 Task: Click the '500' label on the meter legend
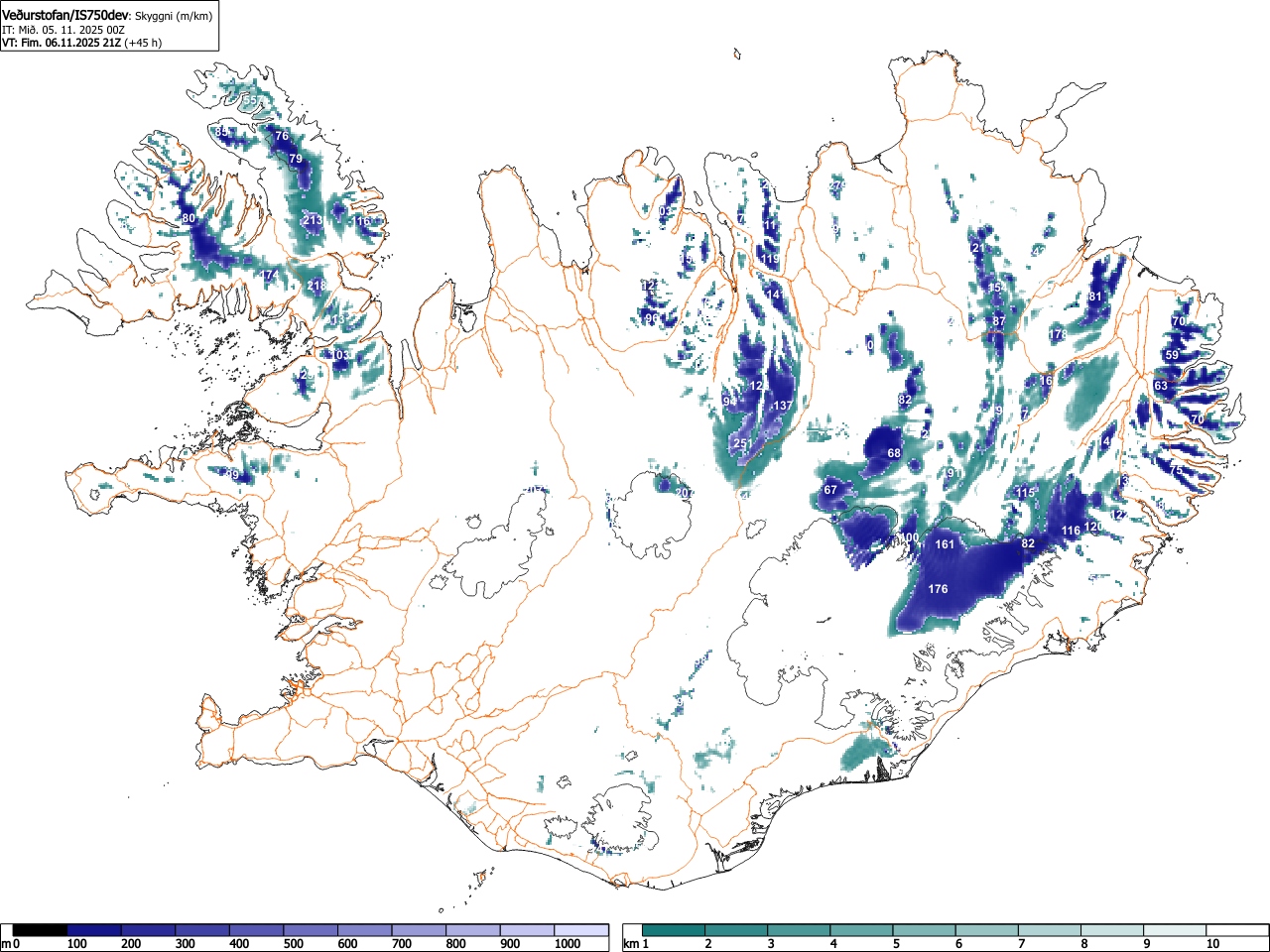pyautogui.click(x=293, y=944)
